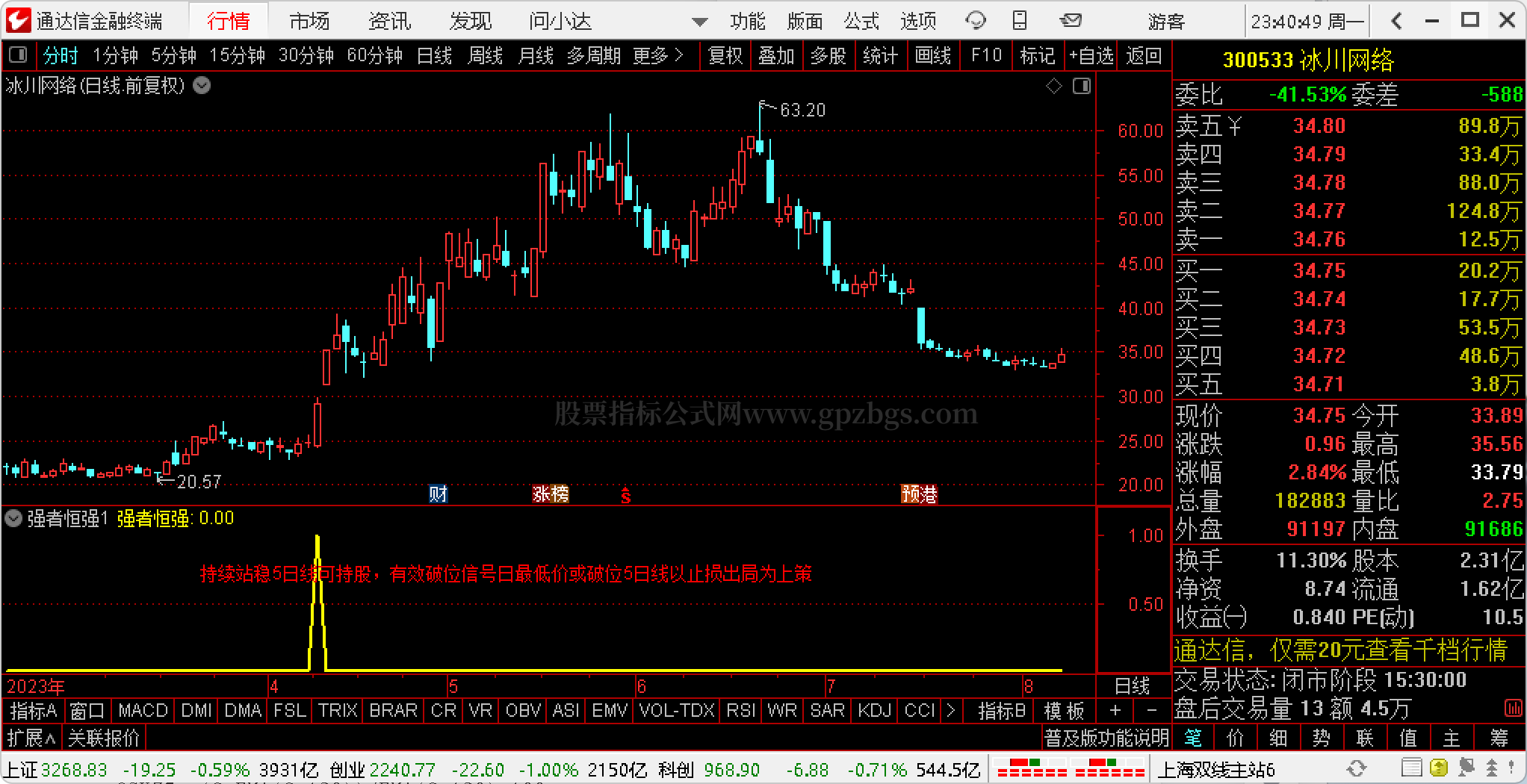Open the 窗口 tab
1527x784 pixels.
[87, 710]
